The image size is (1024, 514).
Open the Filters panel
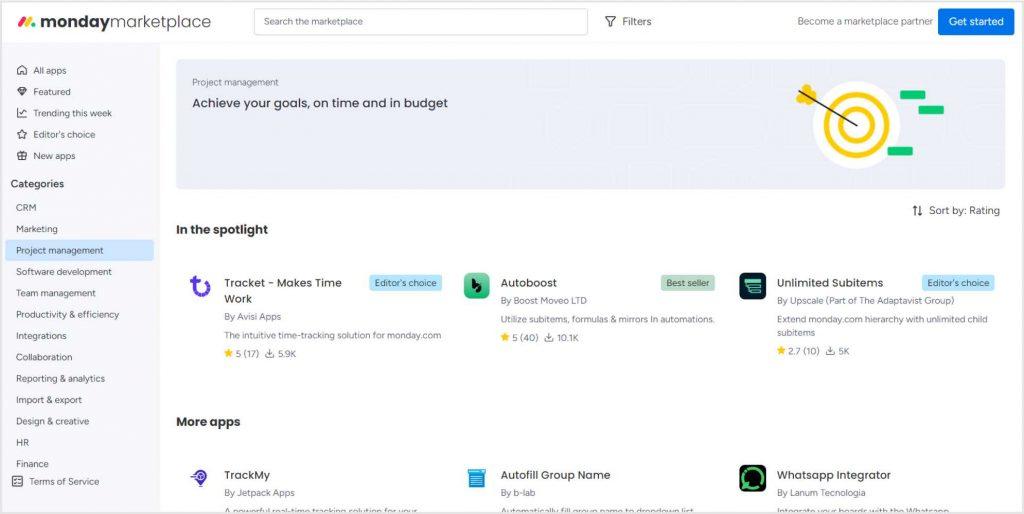pyautogui.click(x=628, y=21)
